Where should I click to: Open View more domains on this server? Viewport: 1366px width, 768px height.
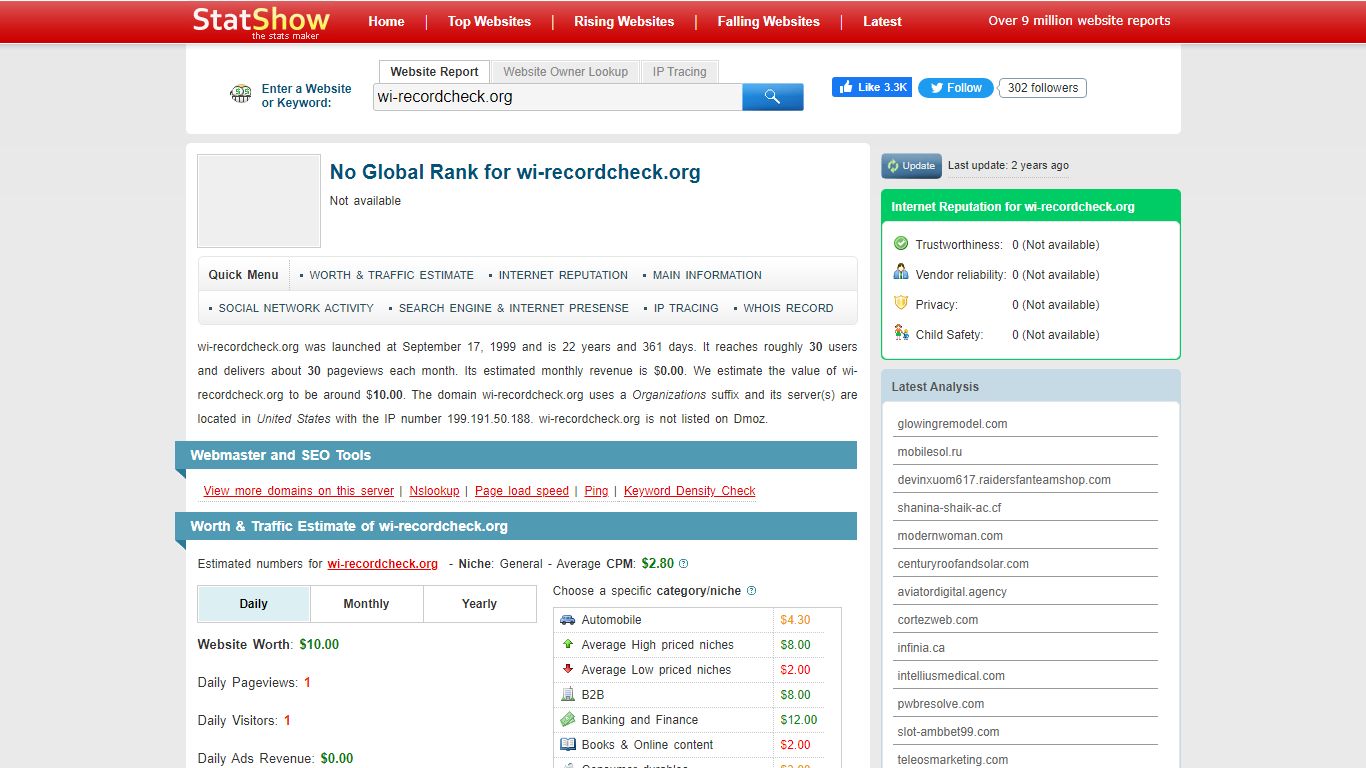tap(299, 491)
